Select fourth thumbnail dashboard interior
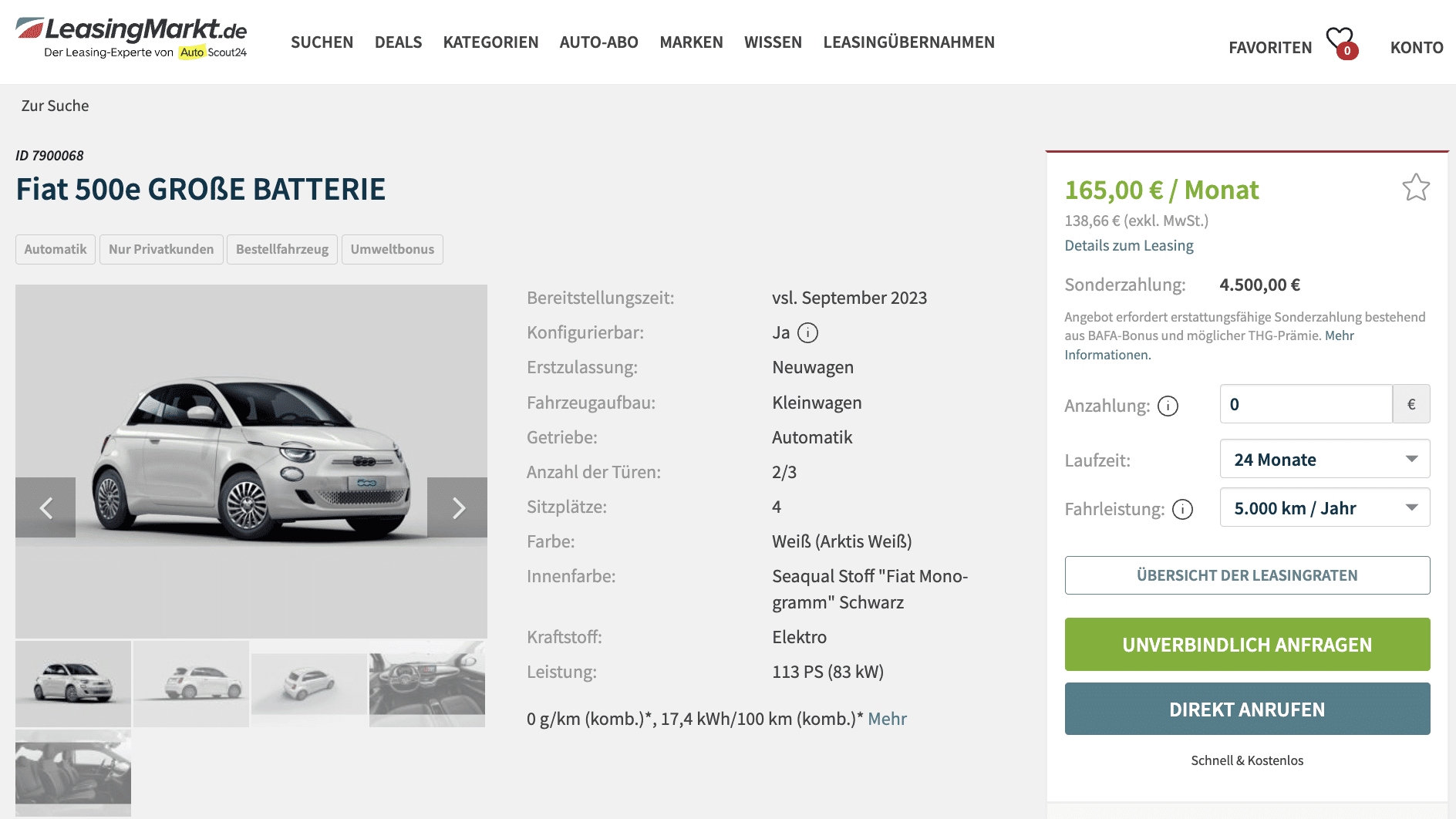The image size is (1456, 819). coord(427,684)
